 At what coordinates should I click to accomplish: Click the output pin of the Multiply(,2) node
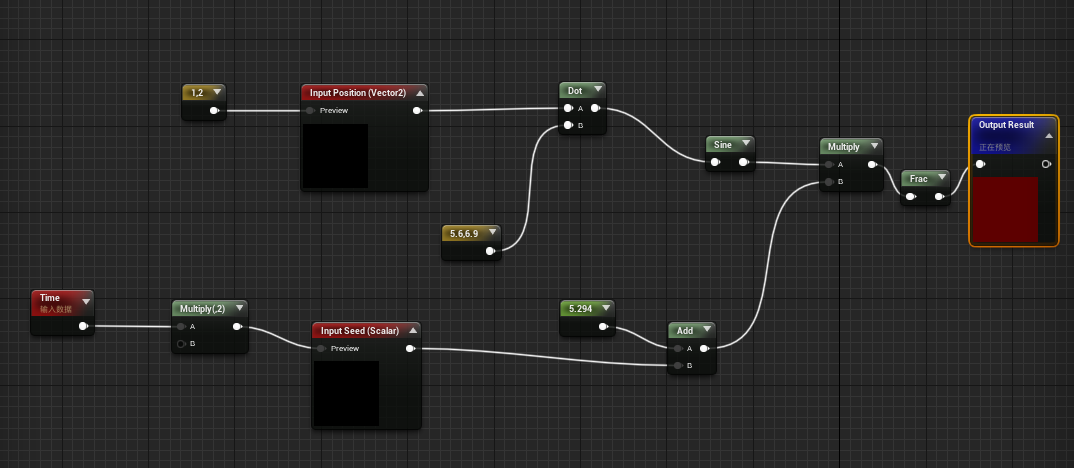tap(237, 327)
